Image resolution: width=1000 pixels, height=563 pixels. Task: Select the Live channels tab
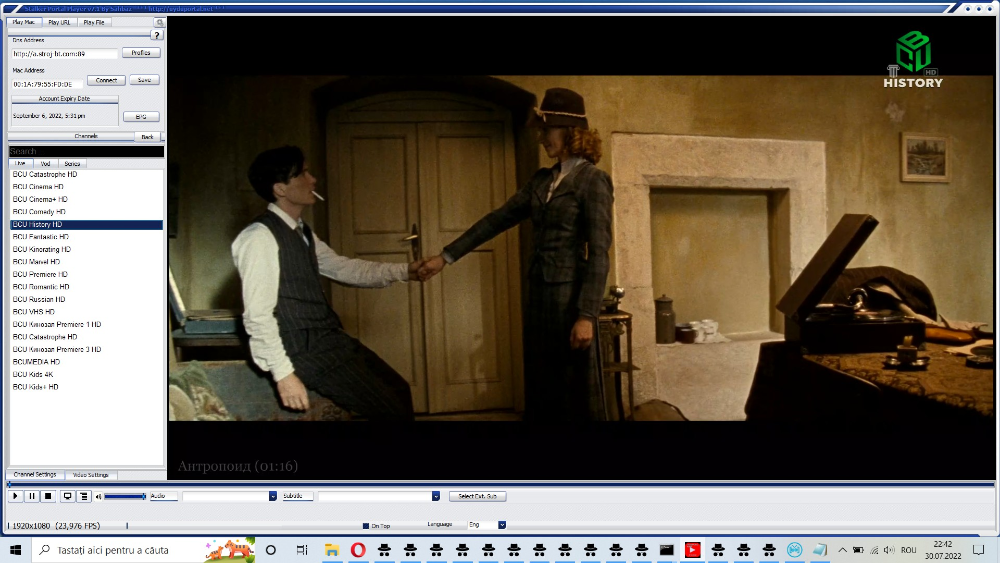pos(20,163)
